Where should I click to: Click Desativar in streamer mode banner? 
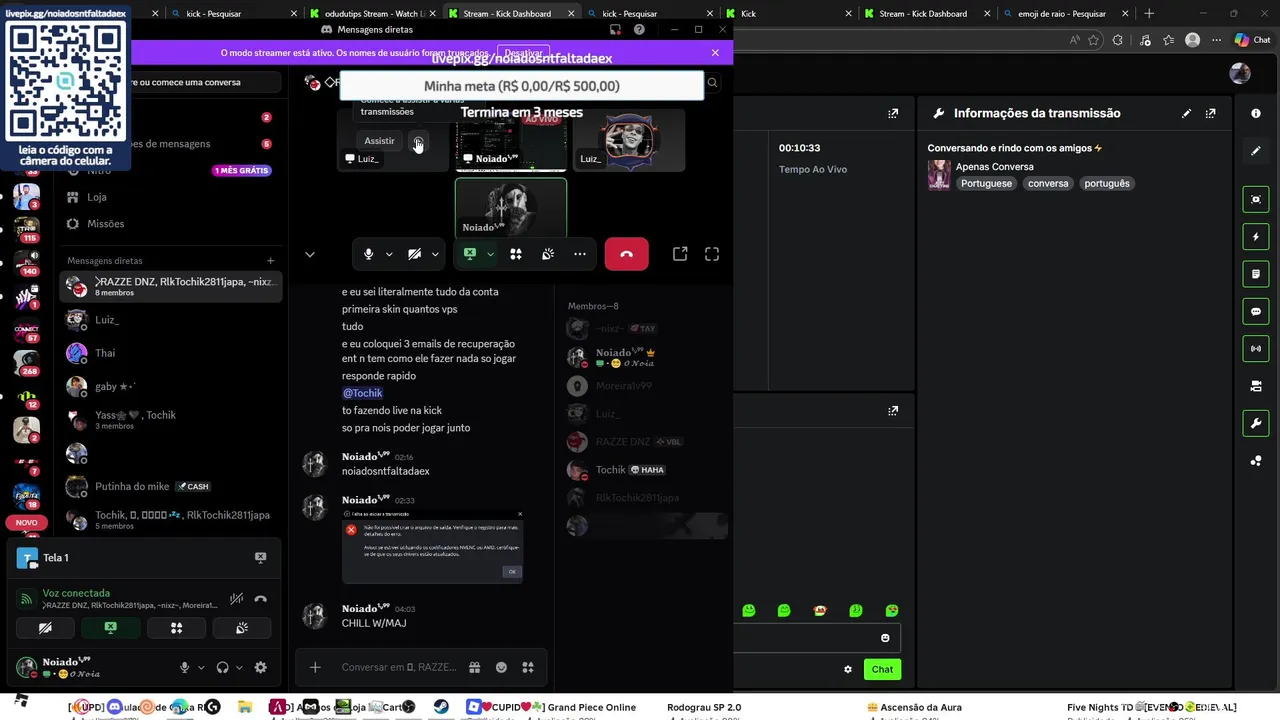523,53
